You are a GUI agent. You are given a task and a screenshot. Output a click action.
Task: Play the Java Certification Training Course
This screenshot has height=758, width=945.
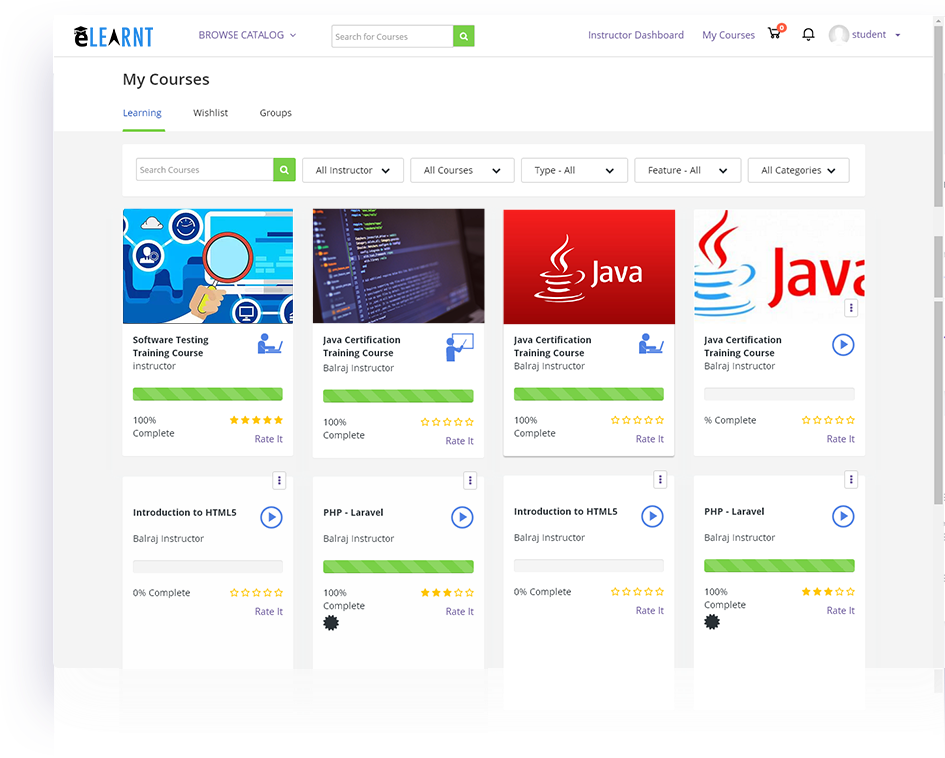(x=843, y=345)
